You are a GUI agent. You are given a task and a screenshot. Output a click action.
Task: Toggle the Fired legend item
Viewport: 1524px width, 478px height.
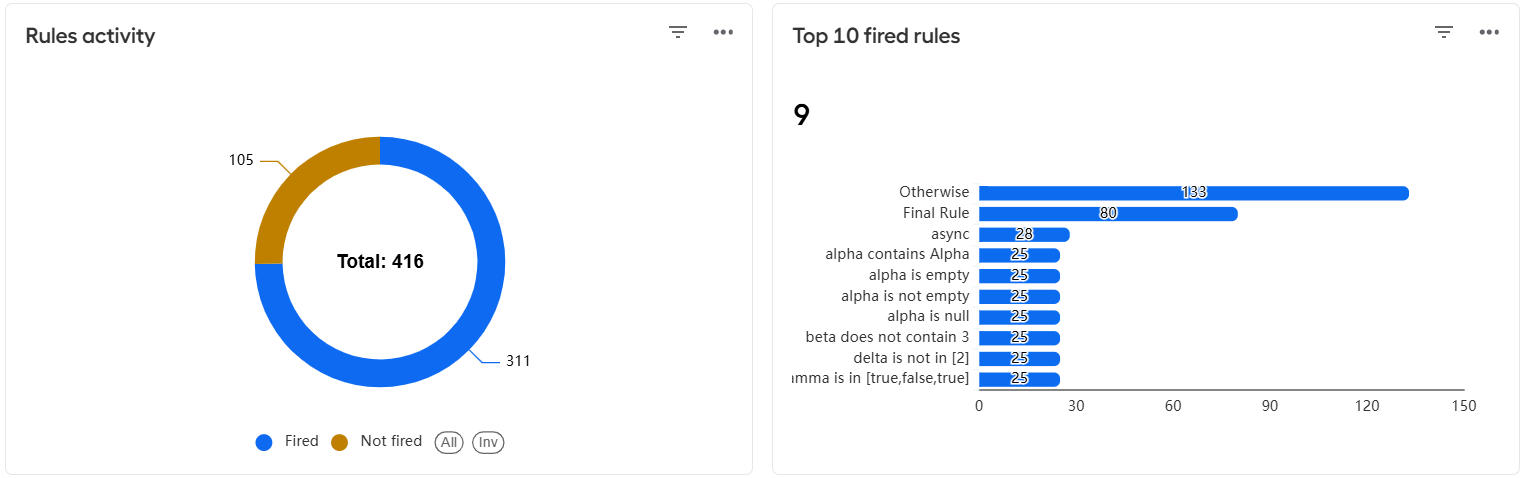point(287,442)
